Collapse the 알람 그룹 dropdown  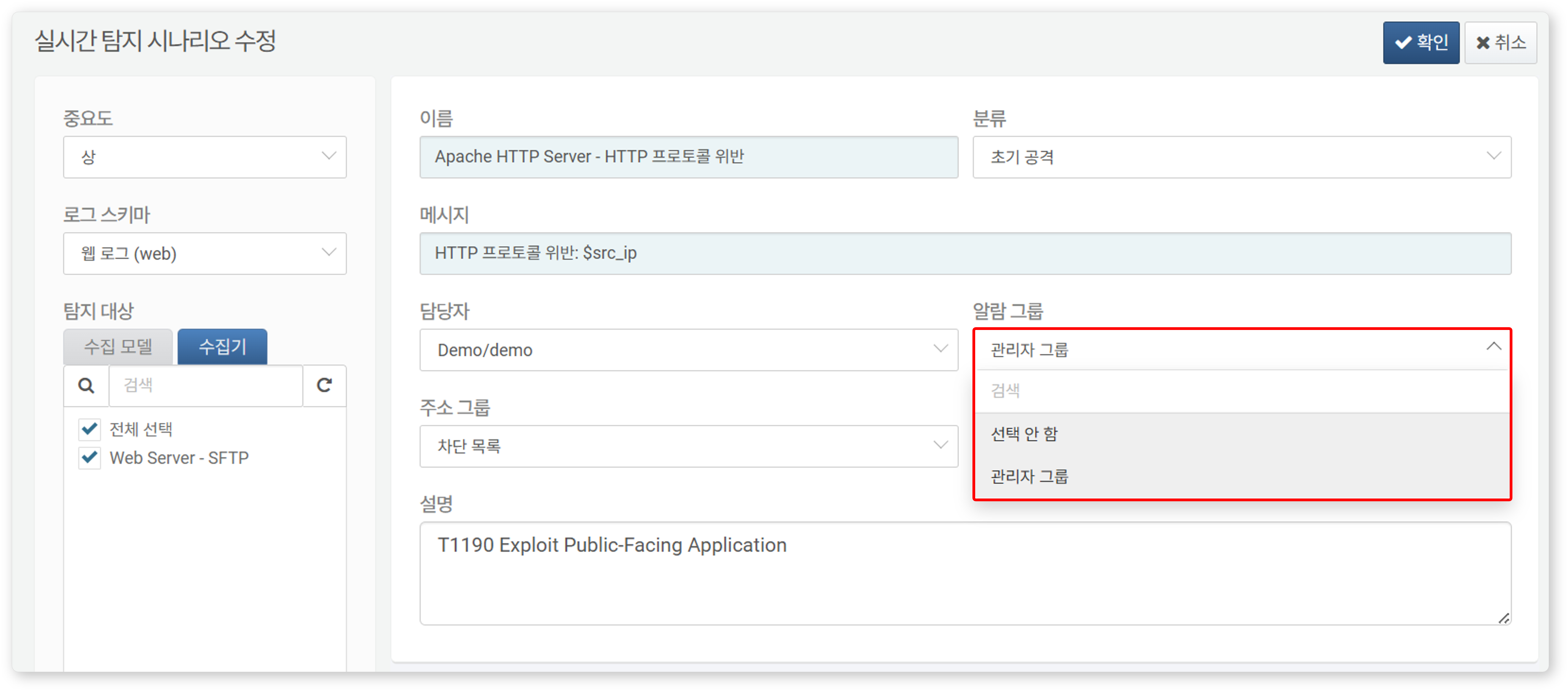tap(1242, 350)
